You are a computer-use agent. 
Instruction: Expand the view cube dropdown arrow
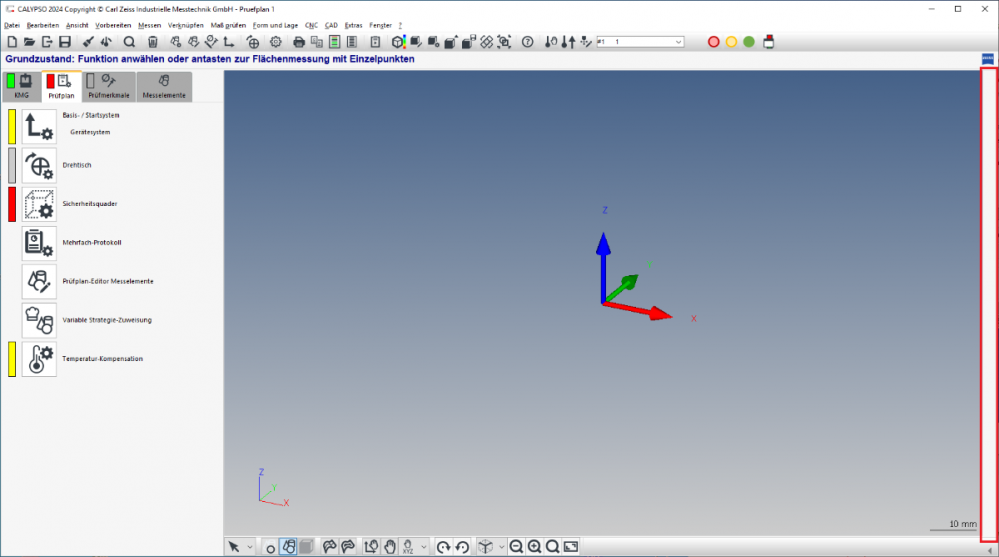click(x=502, y=547)
